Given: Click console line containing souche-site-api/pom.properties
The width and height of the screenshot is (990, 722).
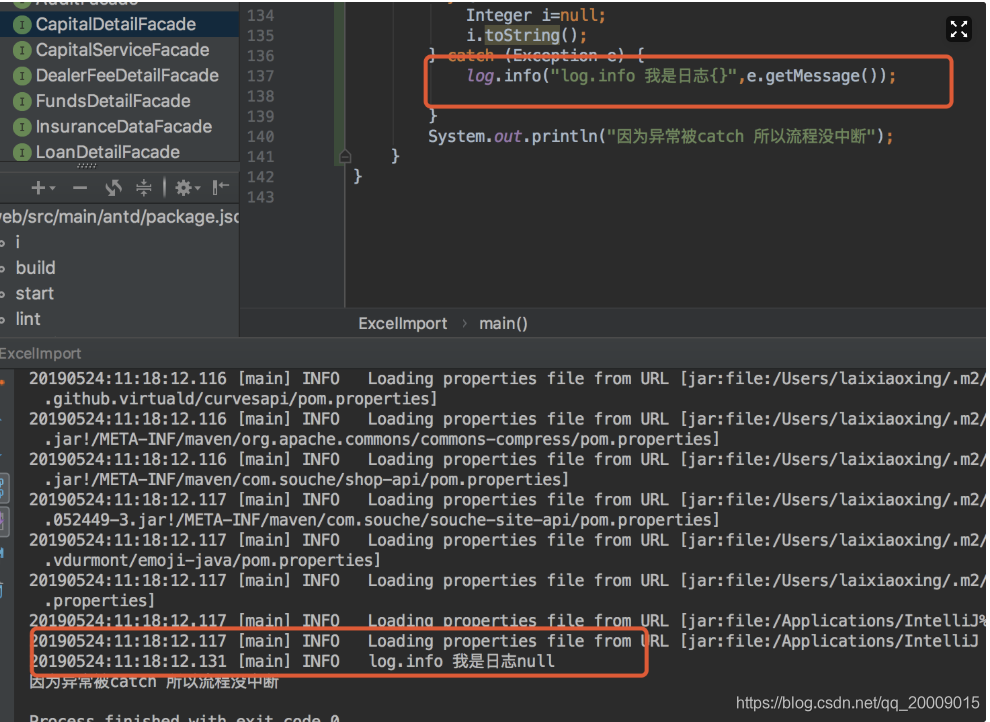Looking at the screenshot, I should 381,520.
